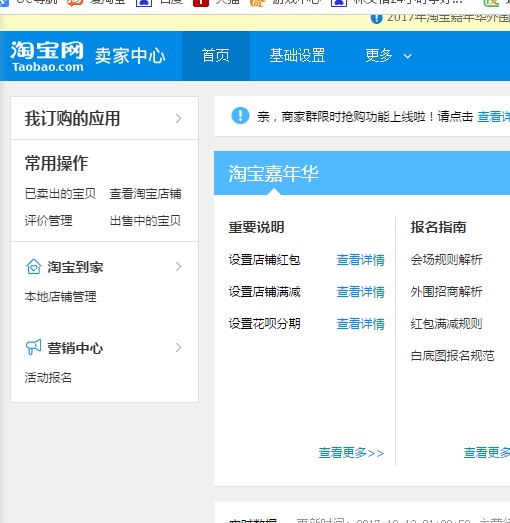The image size is (510, 523).
Task: Click the chevron arrow next to 更多
Action: pos(408,56)
